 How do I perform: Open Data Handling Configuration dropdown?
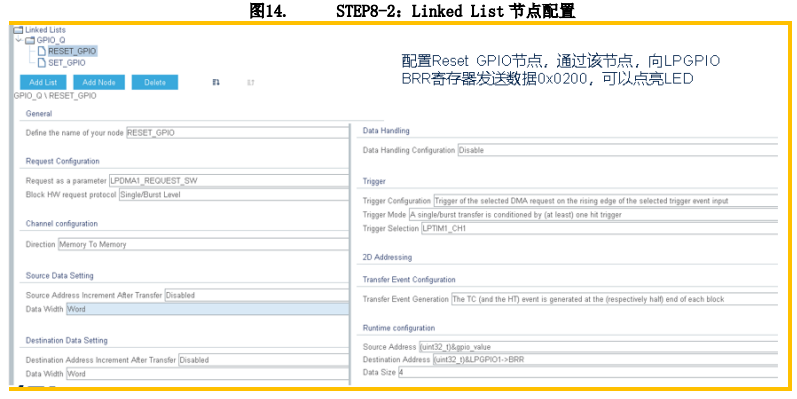pyautogui.click(x=618, y=150)
